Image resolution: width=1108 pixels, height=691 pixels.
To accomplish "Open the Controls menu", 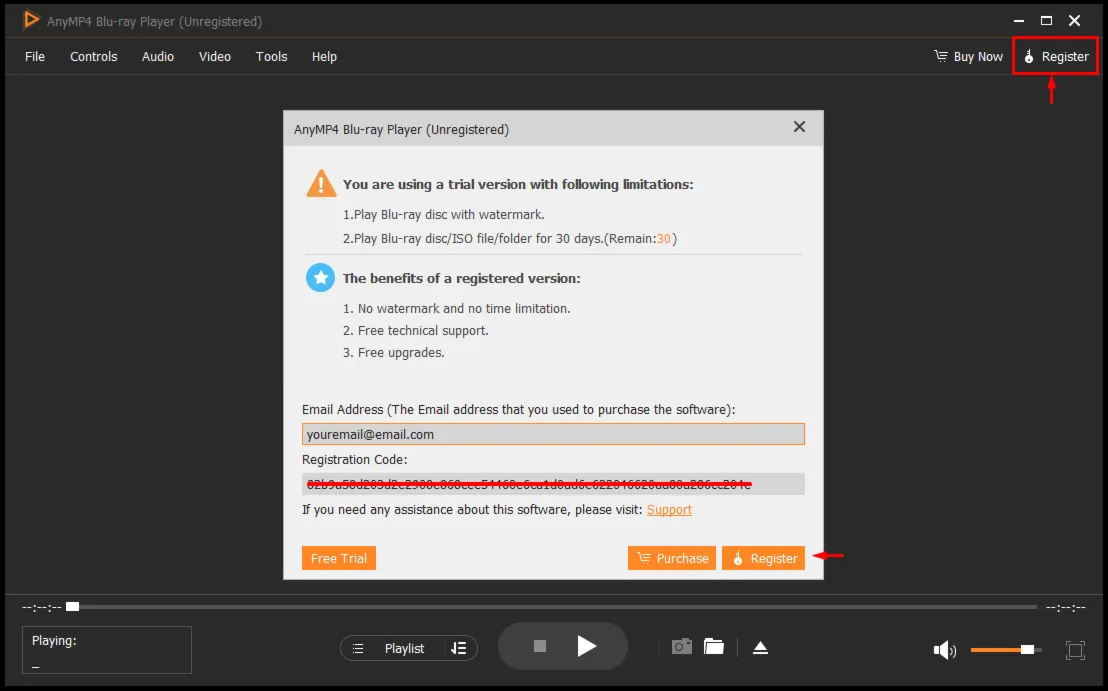I will pos(93,57).
